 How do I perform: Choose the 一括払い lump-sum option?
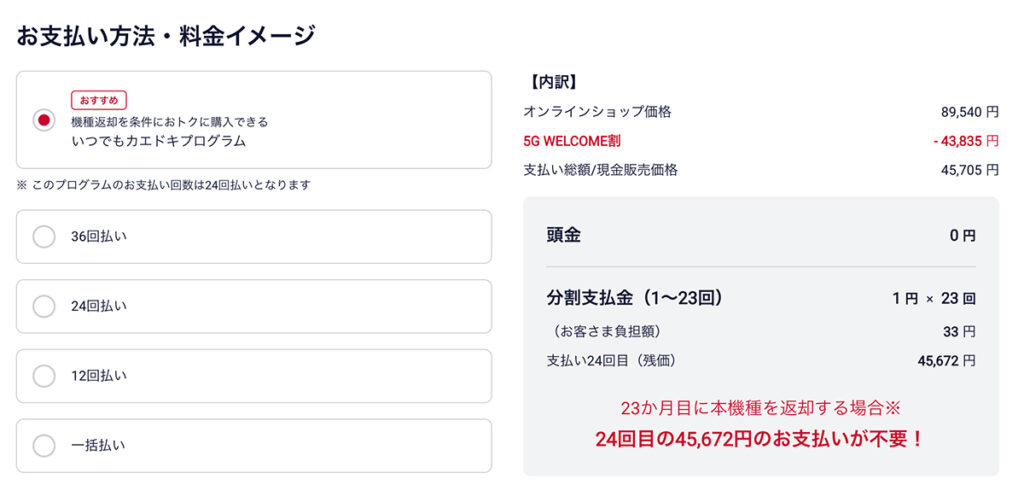[x=43, y=445]
